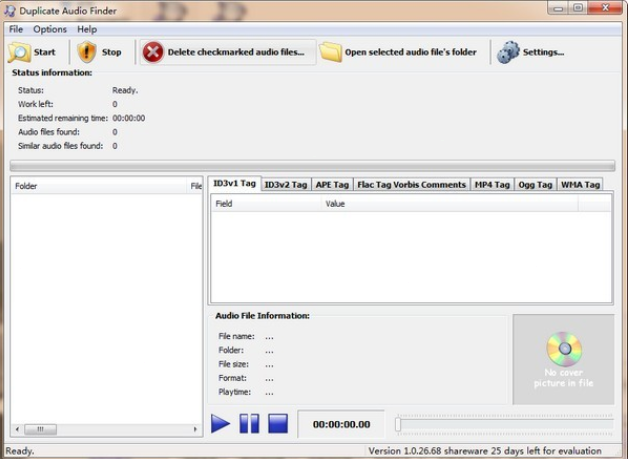Image resolution: width=629 pixels, height=459 pixels.
Task: Click the open folder icon in toolbar
Action: point(331,52)
